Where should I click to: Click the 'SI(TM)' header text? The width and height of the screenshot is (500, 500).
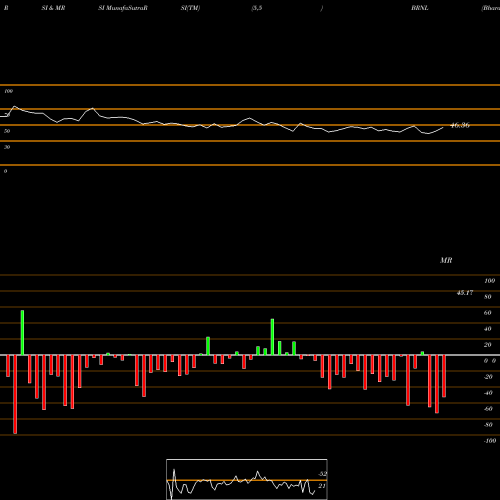[x=190, y=8]
